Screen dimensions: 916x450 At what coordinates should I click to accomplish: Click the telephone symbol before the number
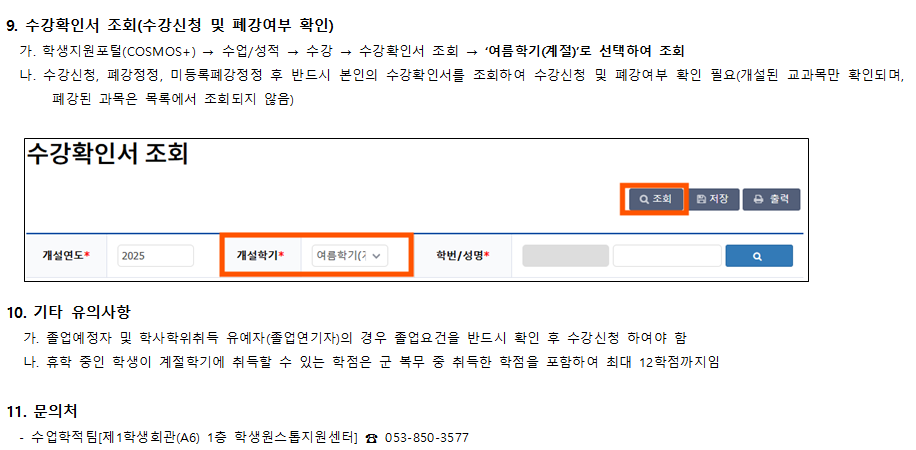(371, 438)
